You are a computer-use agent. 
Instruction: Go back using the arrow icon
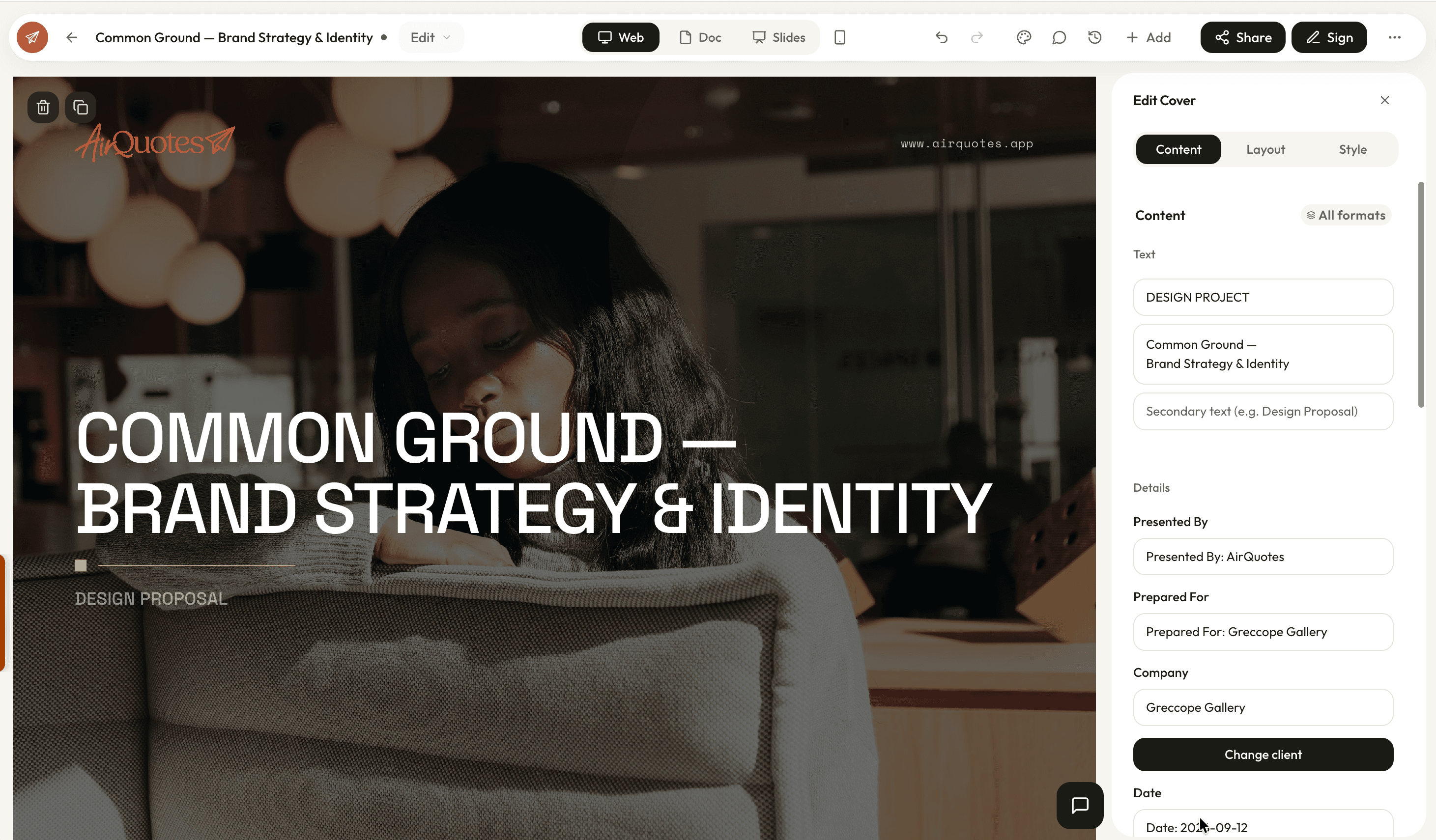[x=71, y=38]
